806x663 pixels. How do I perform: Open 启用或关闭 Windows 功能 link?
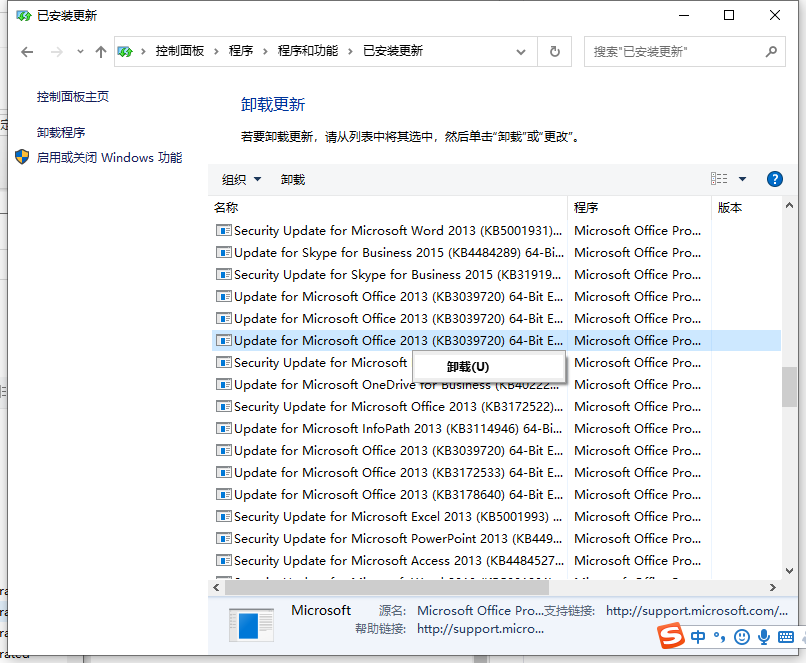[109, 157]
